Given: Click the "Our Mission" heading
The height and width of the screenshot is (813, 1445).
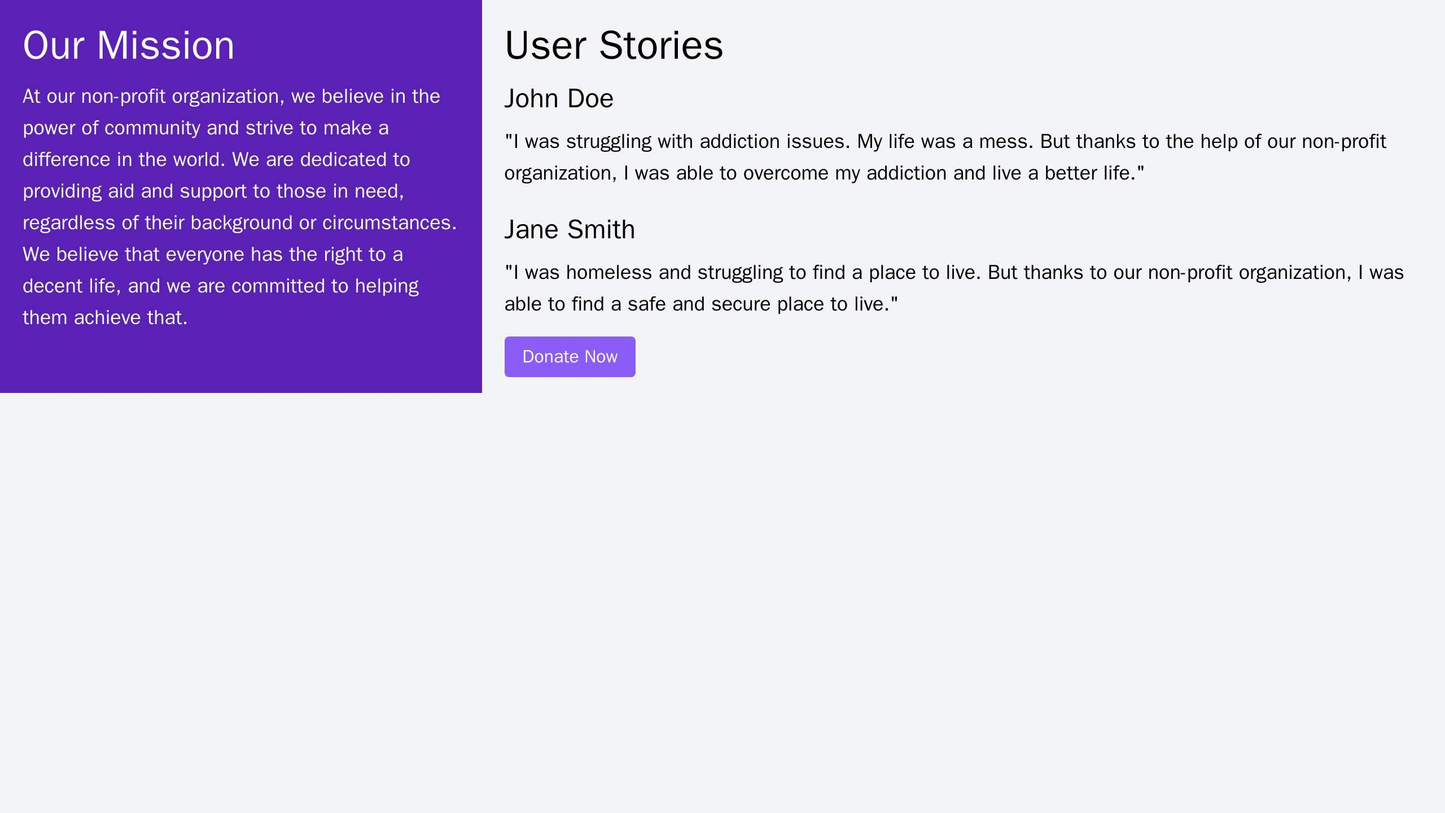Looking at the screenshot, I should (x=129, y=46).
